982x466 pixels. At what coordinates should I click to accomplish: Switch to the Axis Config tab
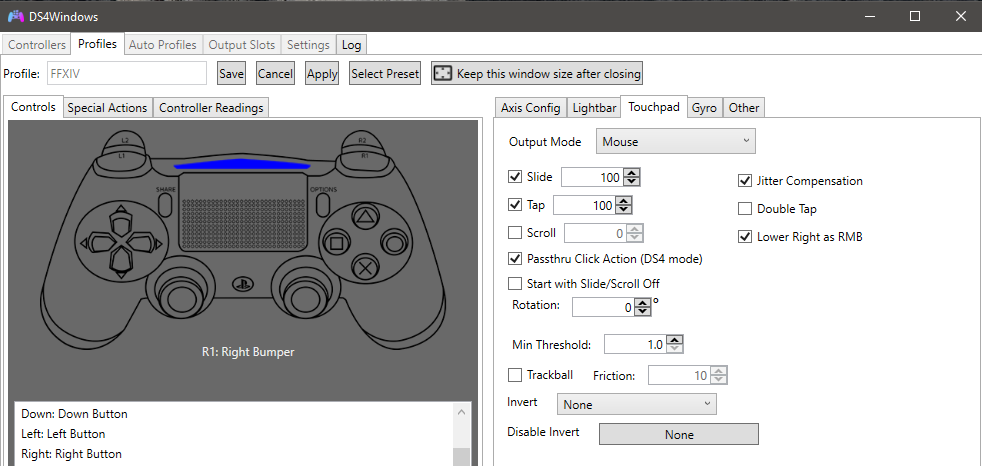click(530, 108)
